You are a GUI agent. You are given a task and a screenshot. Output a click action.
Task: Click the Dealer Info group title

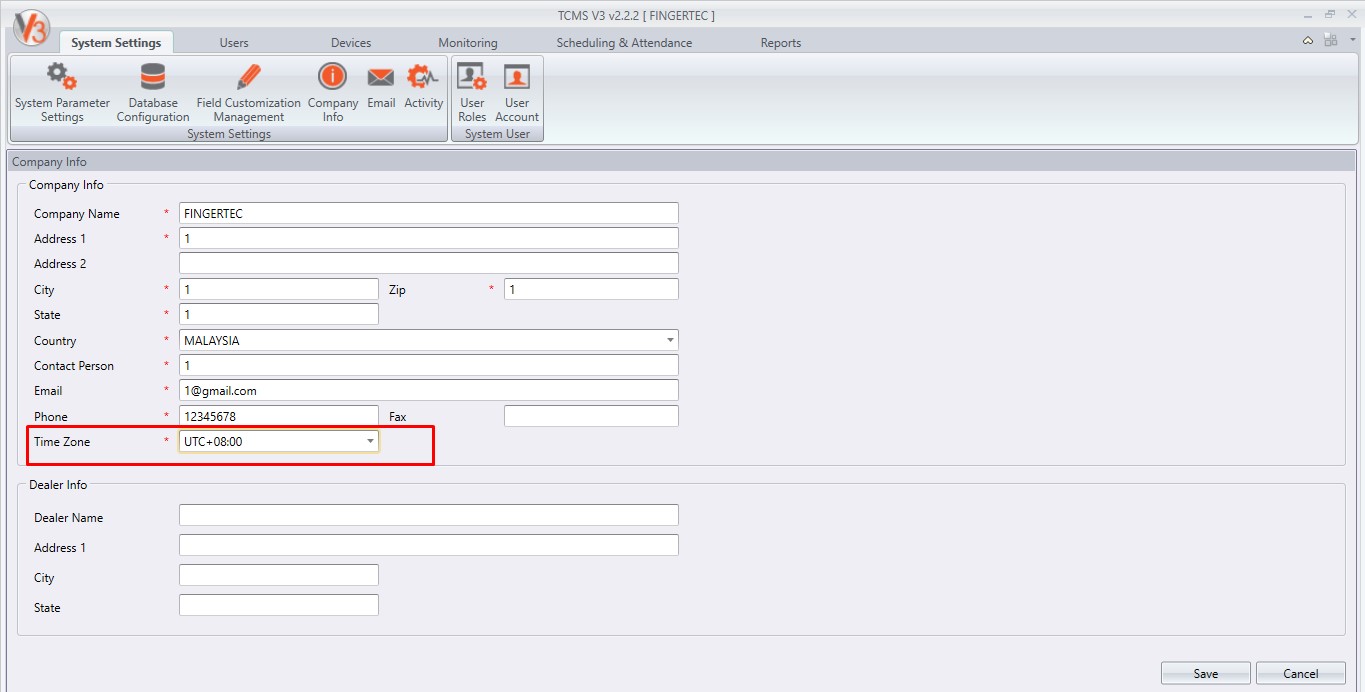click(x=58, y=485)
